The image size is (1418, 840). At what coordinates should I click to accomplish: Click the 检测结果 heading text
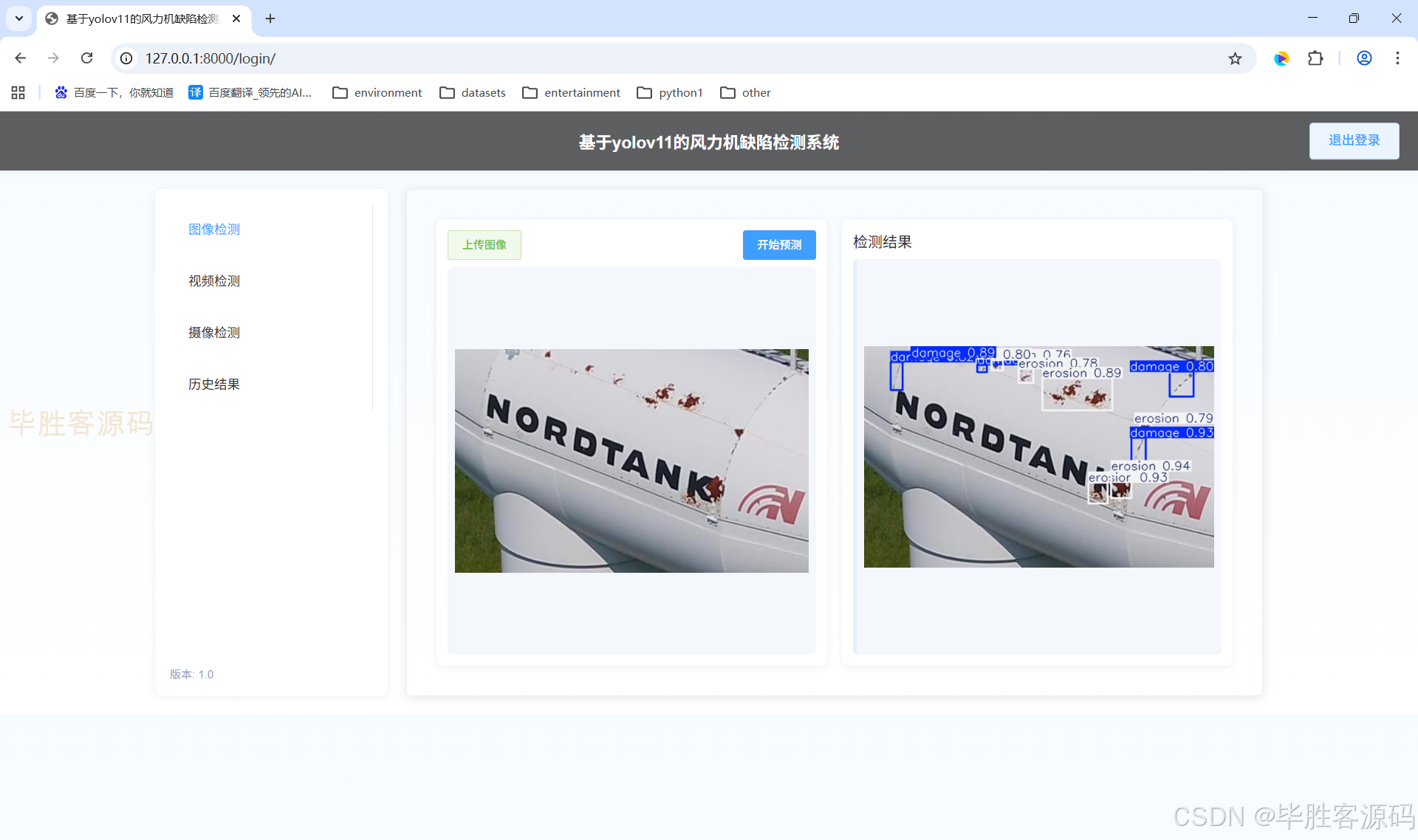click(883, 242)
